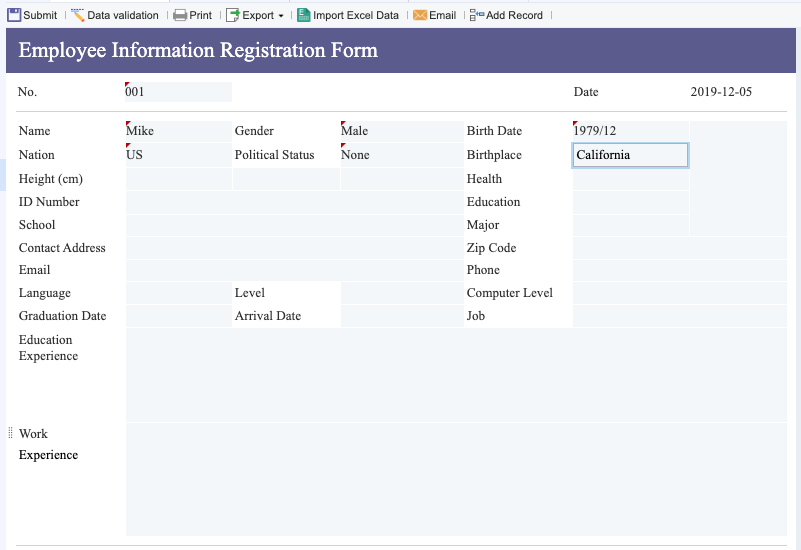Image resolution: width=801 pixels, height=550 pixels.
Task: Click the Add Record icon
Action: [x=477, y=15]
